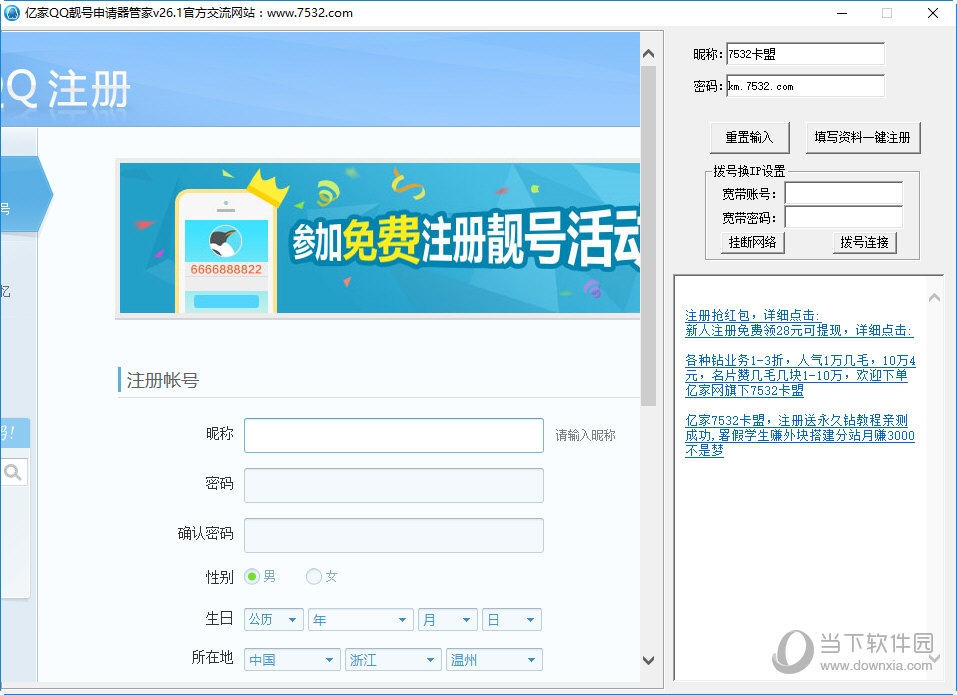The height and width of the screenshot is (695, 957).
Task: Click the app logo icon in title bar
Action: (x=12, y=13)
